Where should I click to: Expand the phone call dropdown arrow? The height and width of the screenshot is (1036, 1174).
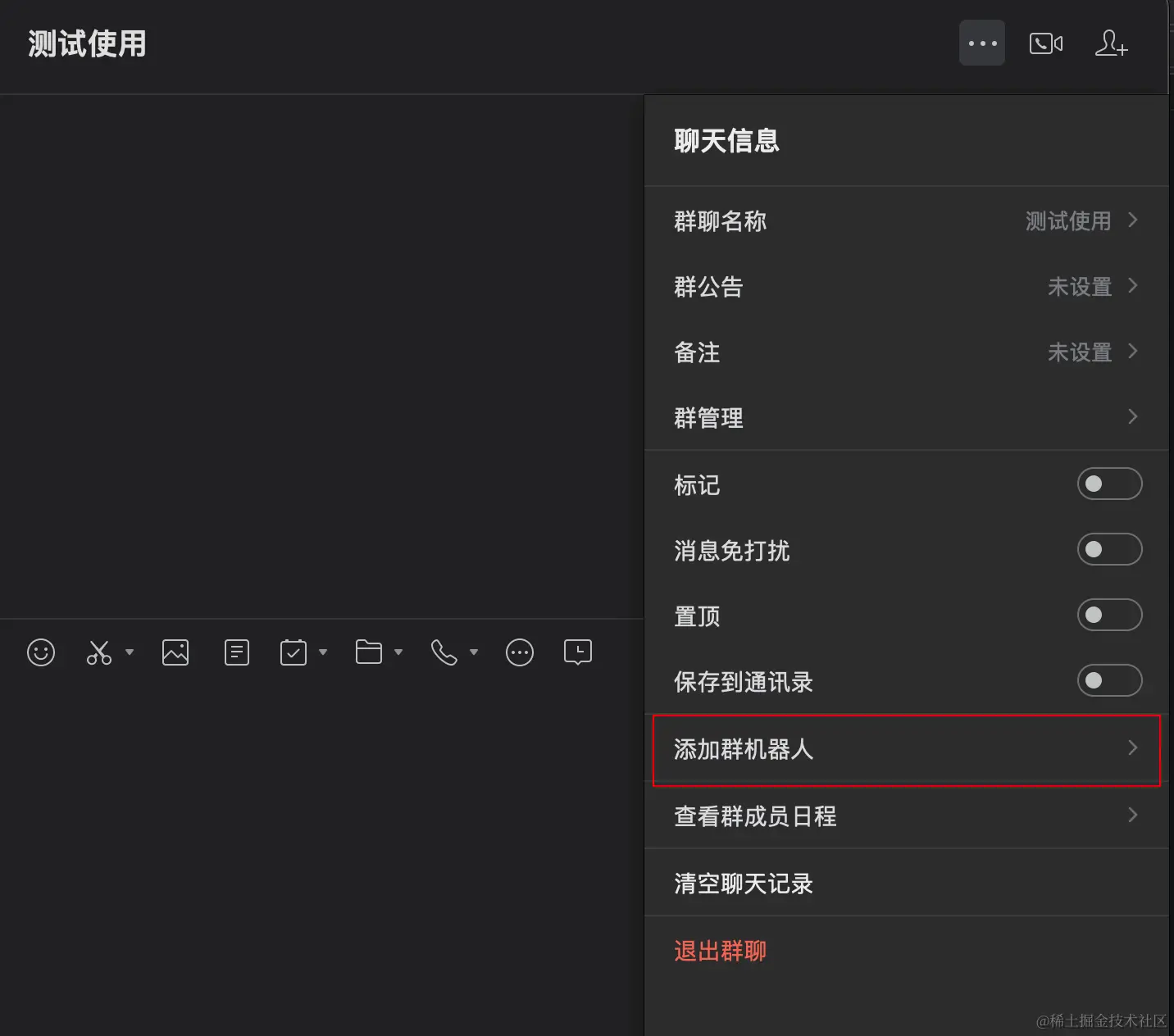pyautogui.click(x=474, y=652)
